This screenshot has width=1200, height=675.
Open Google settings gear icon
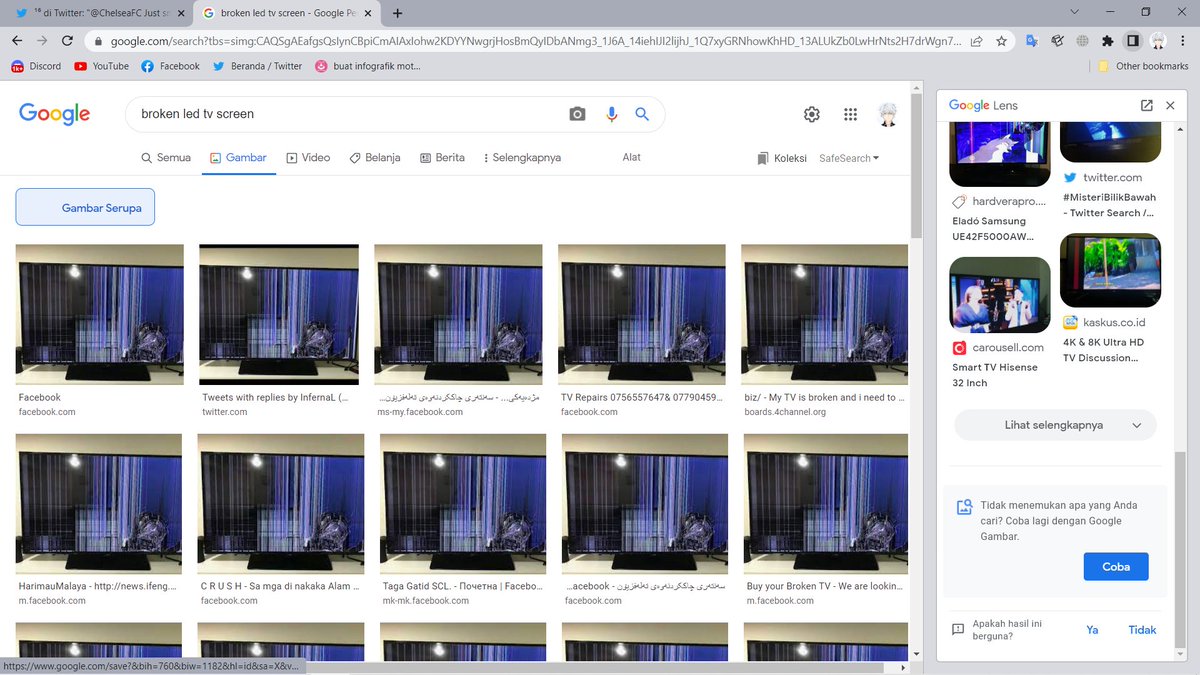(812, 114)
